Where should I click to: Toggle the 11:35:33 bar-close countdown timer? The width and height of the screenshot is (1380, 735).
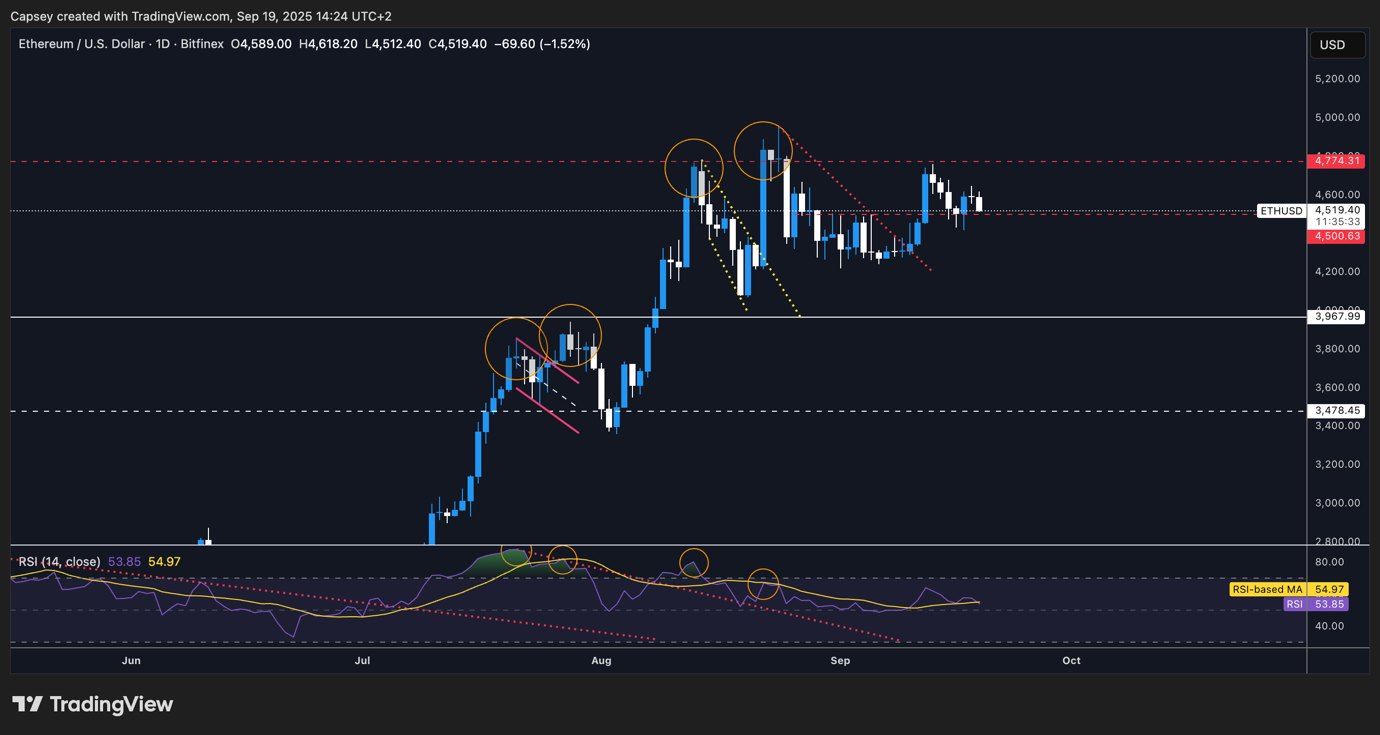tap(1335, 223)
